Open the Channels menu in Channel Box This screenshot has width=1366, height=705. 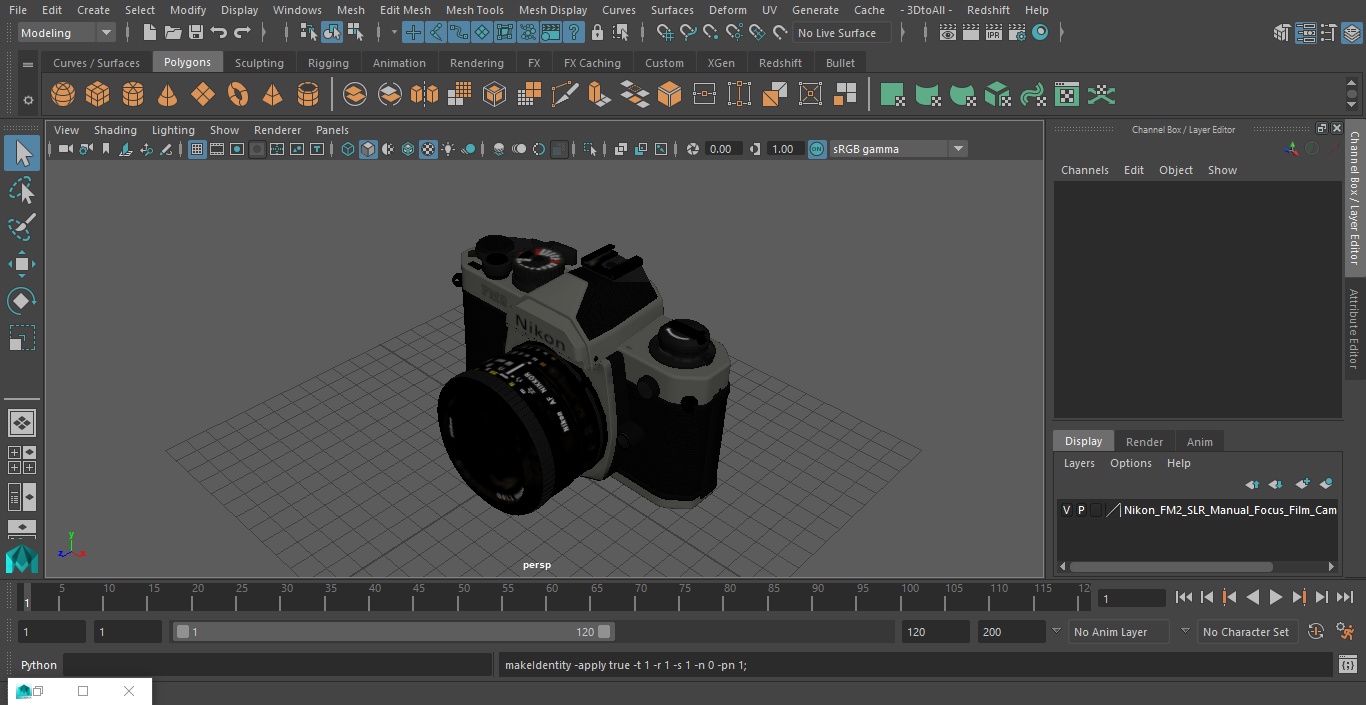pos(1084,170)
